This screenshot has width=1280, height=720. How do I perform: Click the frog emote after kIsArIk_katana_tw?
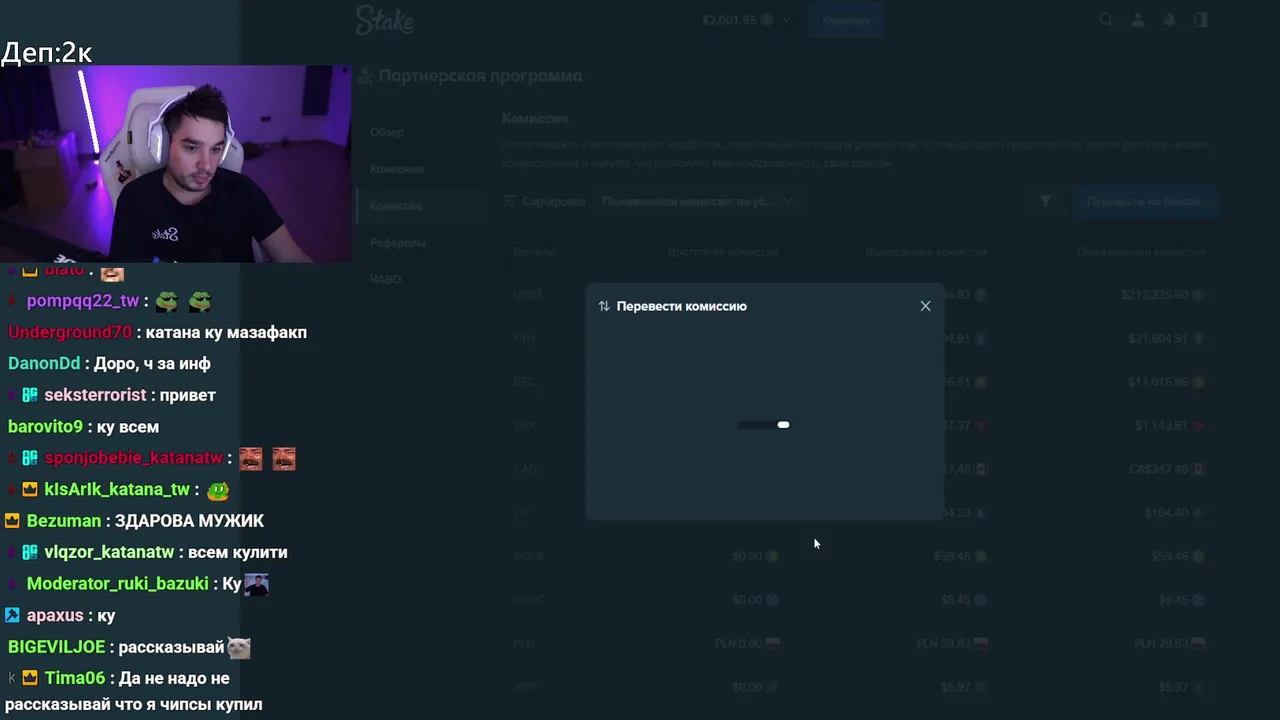[218, 490]
